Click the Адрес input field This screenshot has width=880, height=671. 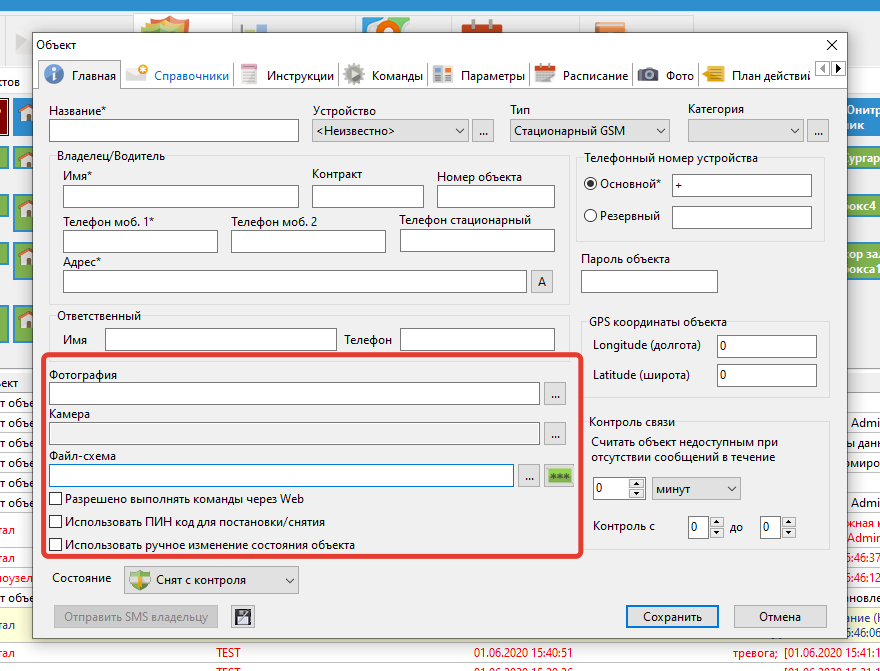click(x=295, y=282)
